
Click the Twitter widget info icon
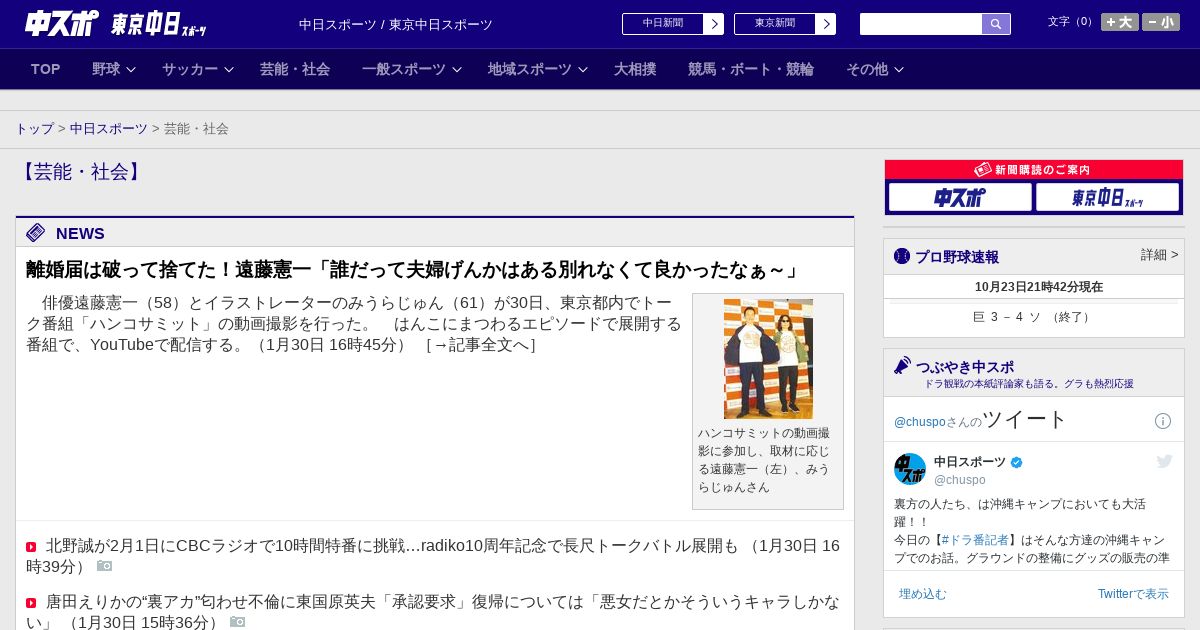(1163, 421)
